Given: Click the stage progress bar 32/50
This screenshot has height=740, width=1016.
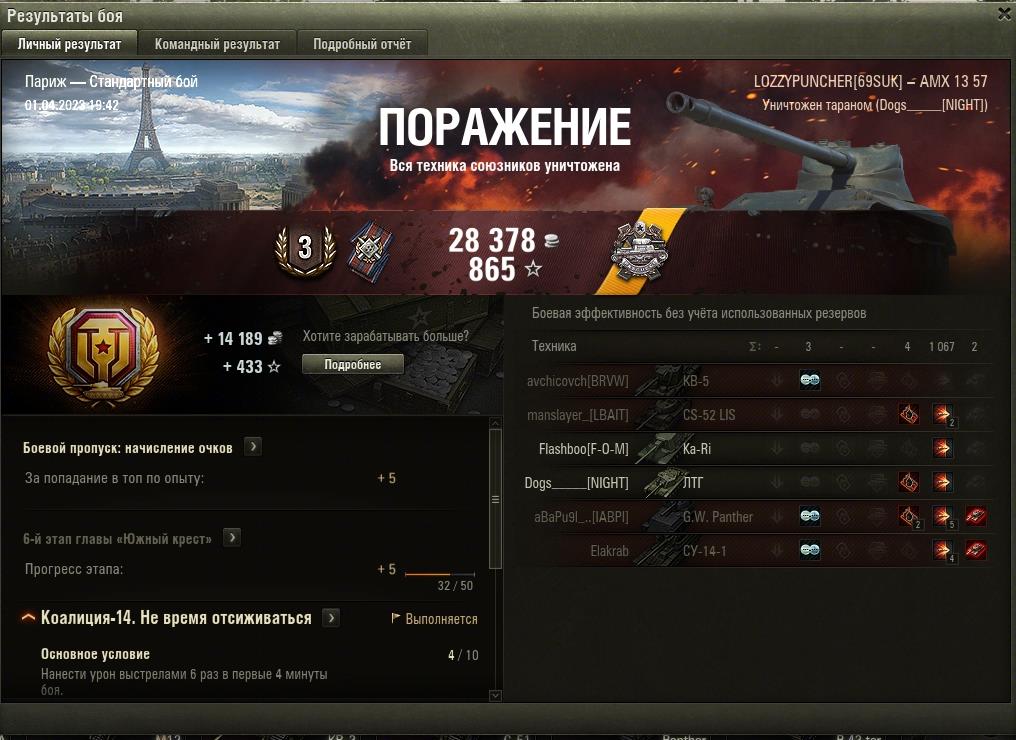Looking at the screenshot, I should point(440,574).
